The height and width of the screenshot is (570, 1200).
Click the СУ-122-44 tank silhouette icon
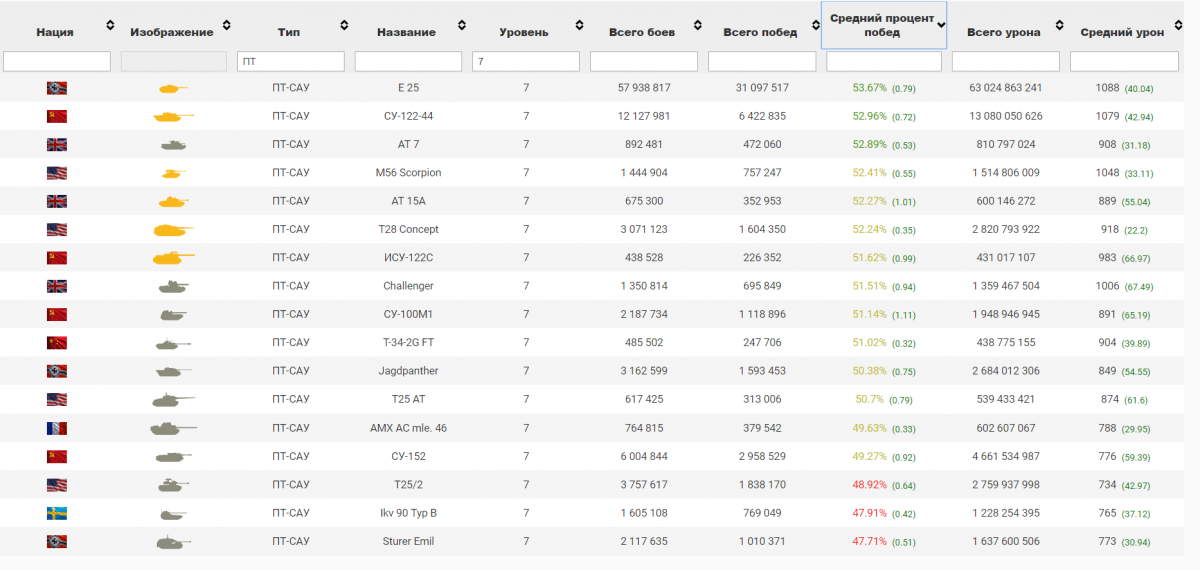(172, 117)
